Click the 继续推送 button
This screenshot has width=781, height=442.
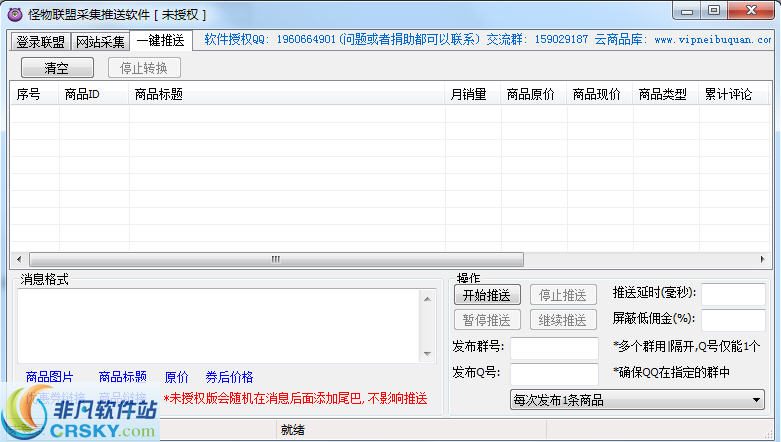click(x=563, y=320)
